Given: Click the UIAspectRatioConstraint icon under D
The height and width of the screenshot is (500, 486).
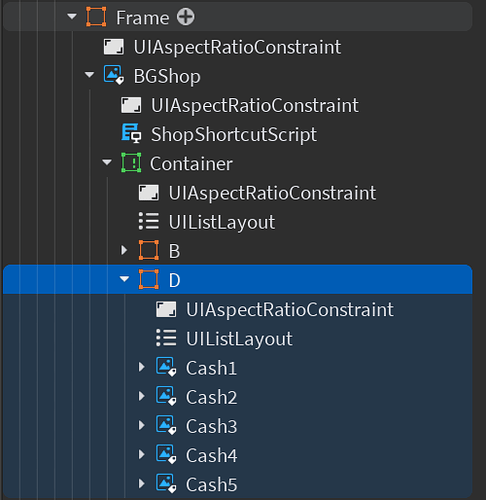Looking at the screenshot, I should click(166, 309).
